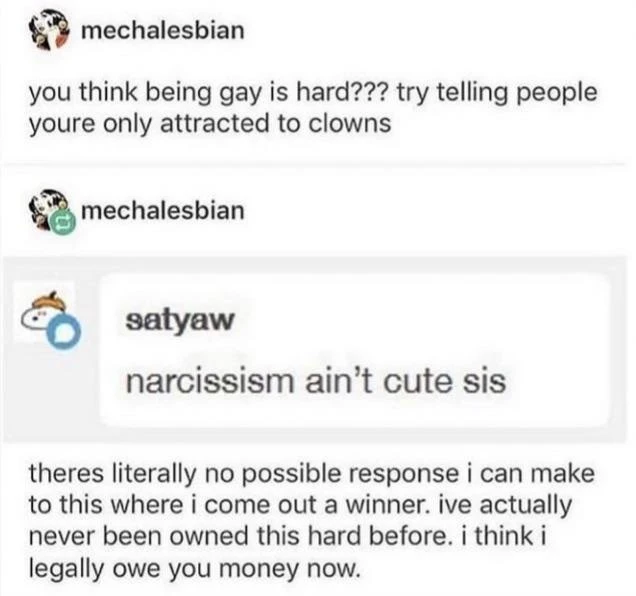This screenshot has width=636, height=596.
Task: Select the word "narcissism" in satyaw's reply
Action: click(210, 382)
